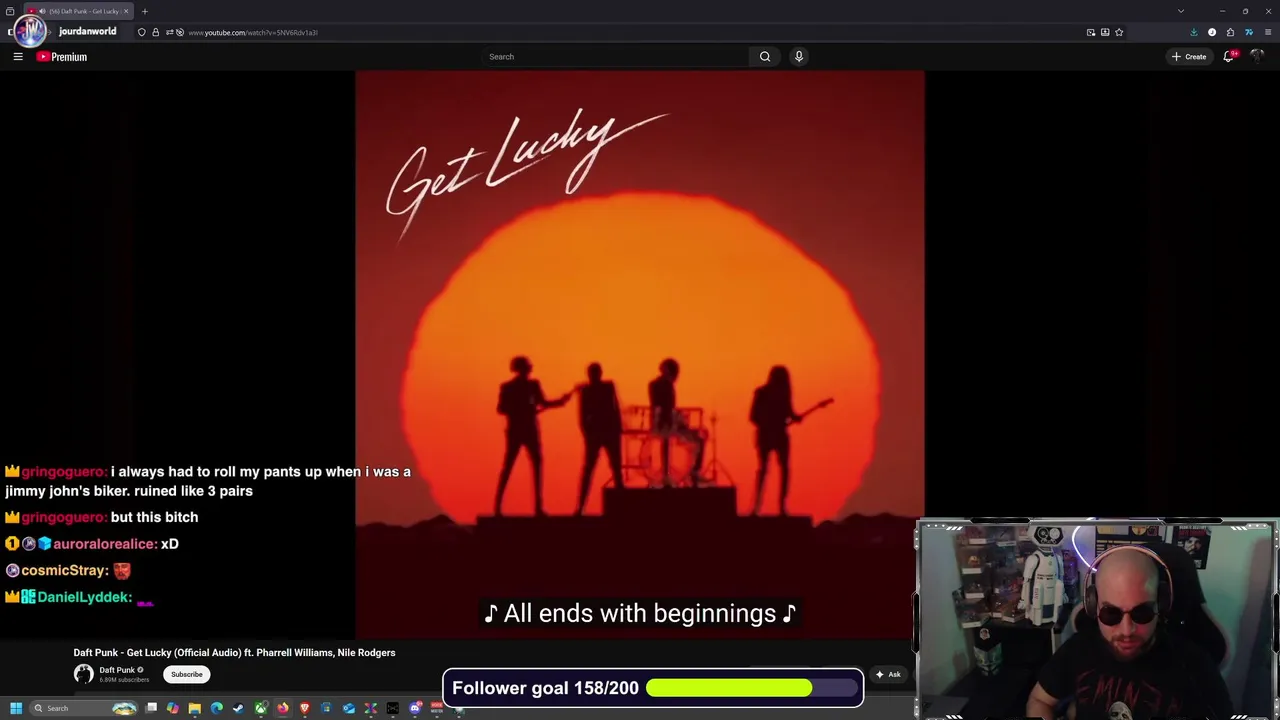1280x720 pixels.
Task: Click the second address bar icon left of the star
Action: 1105,33
